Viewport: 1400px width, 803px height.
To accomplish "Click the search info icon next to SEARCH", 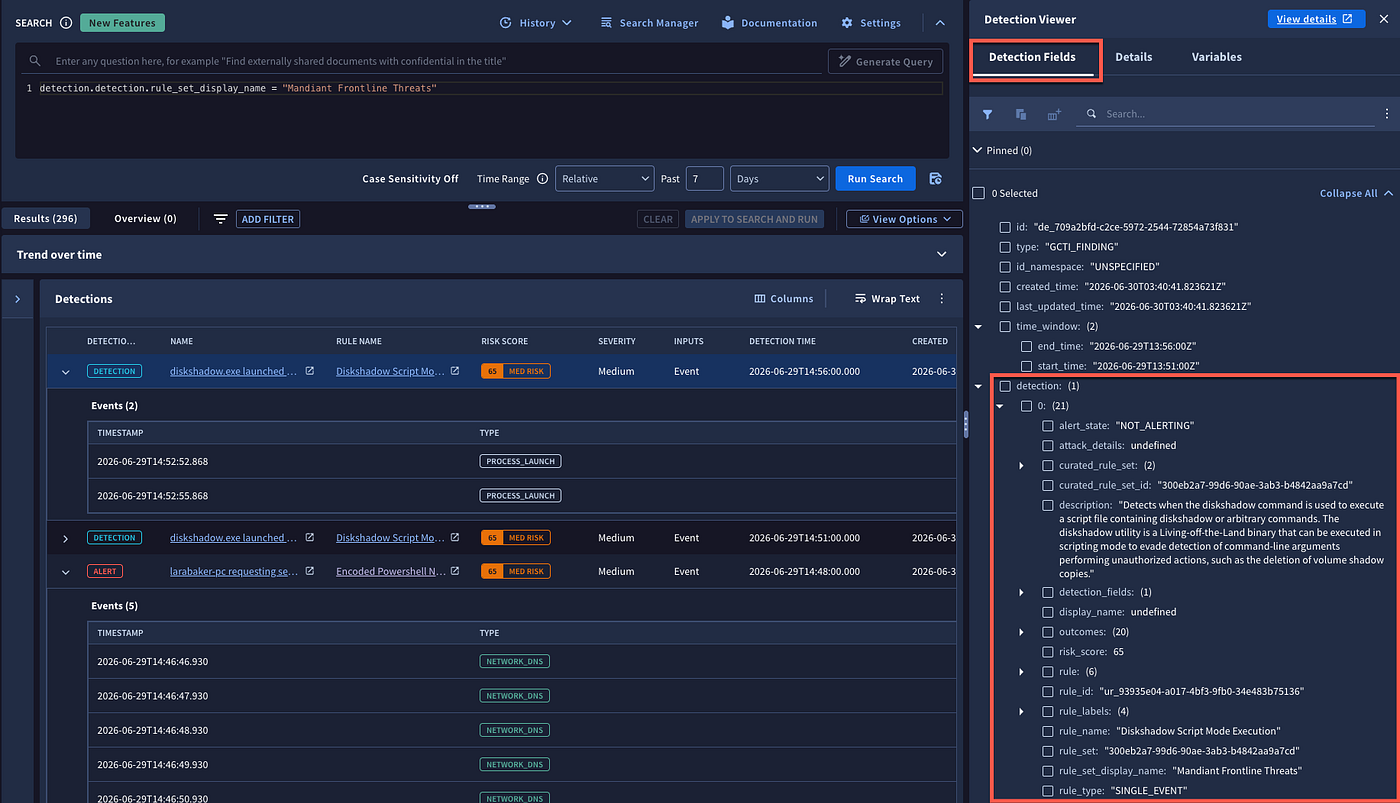I will pyautogui.click(x=66, y=23).
